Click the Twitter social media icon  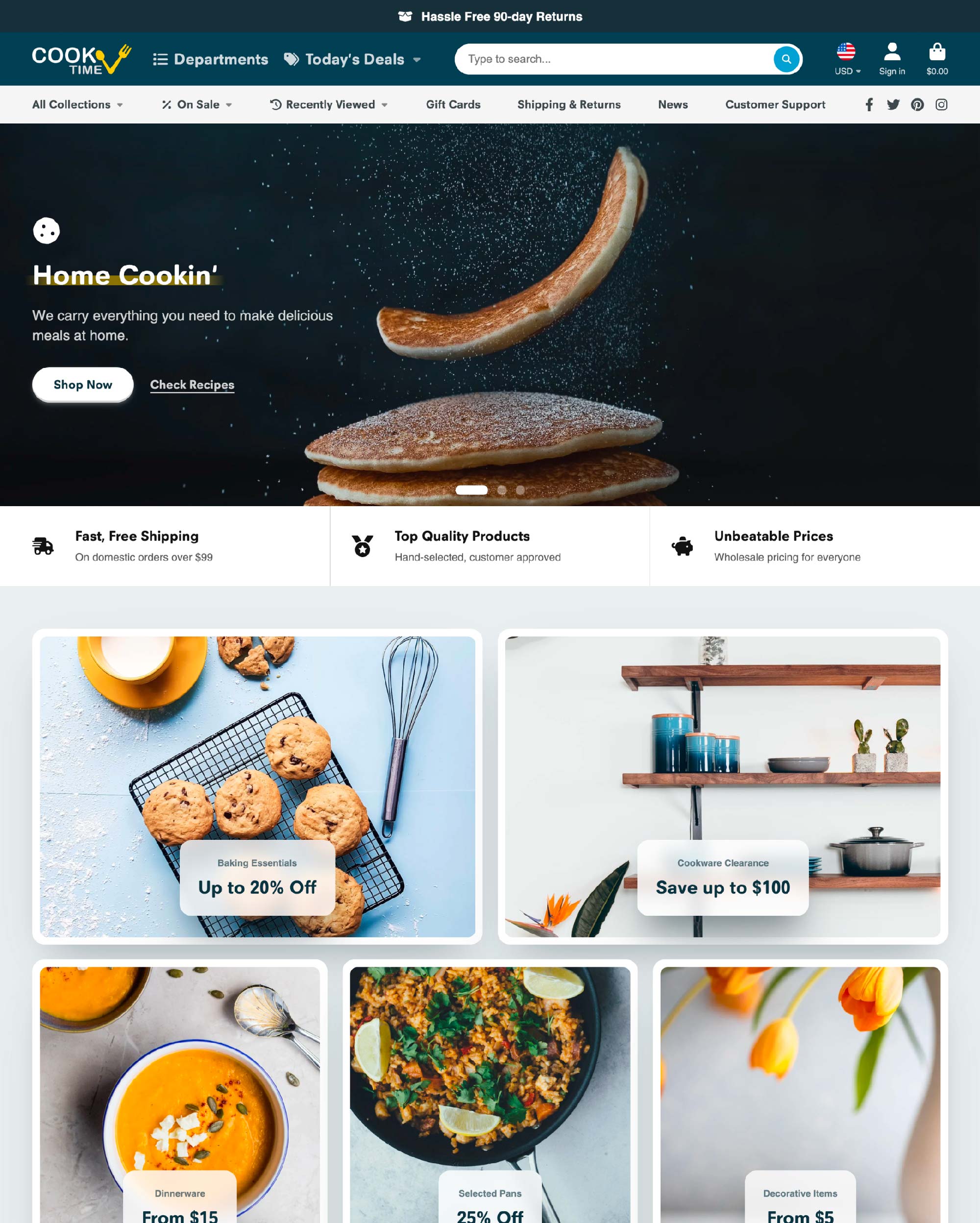click(x=893, y=104)
